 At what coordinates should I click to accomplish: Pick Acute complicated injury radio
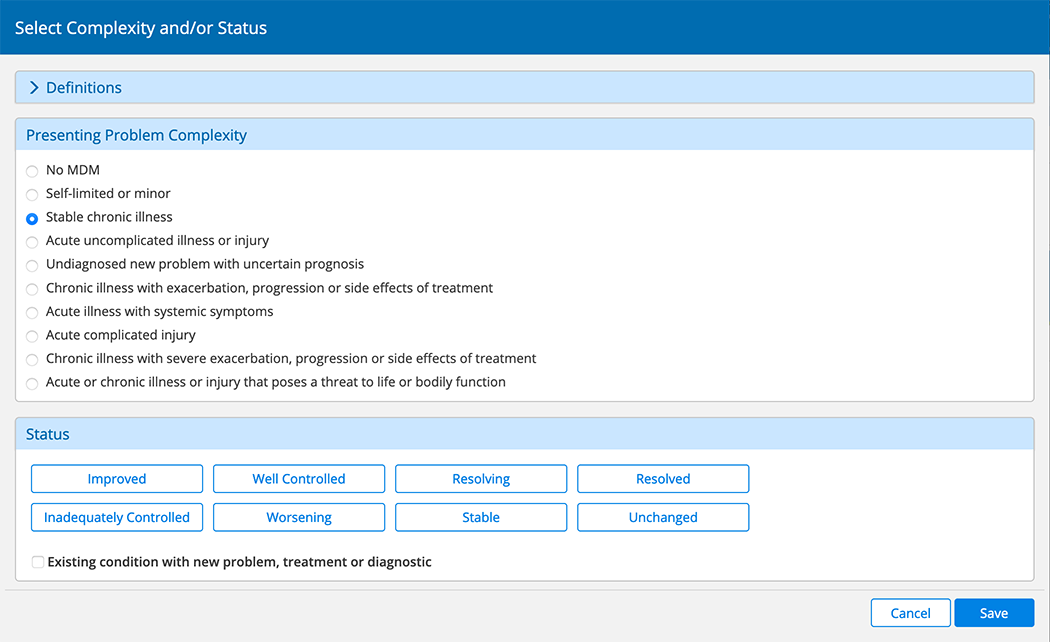[31, 336]
